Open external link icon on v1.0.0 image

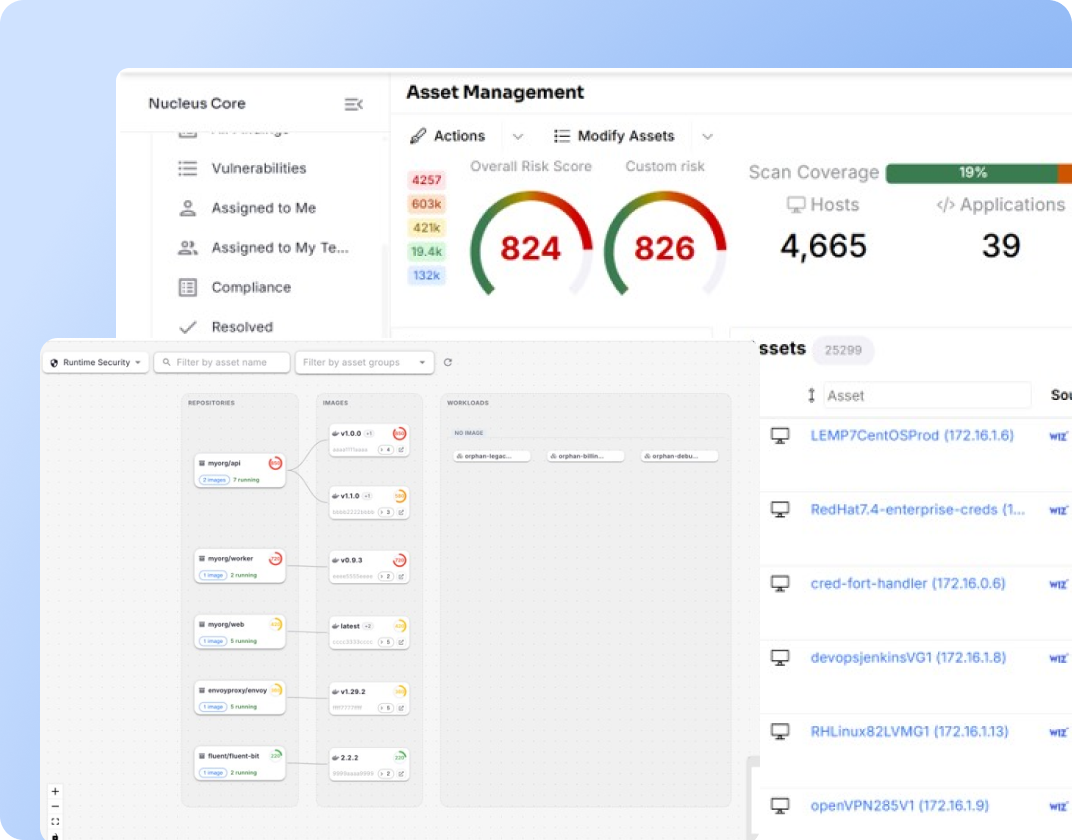(x=401, y=450)
